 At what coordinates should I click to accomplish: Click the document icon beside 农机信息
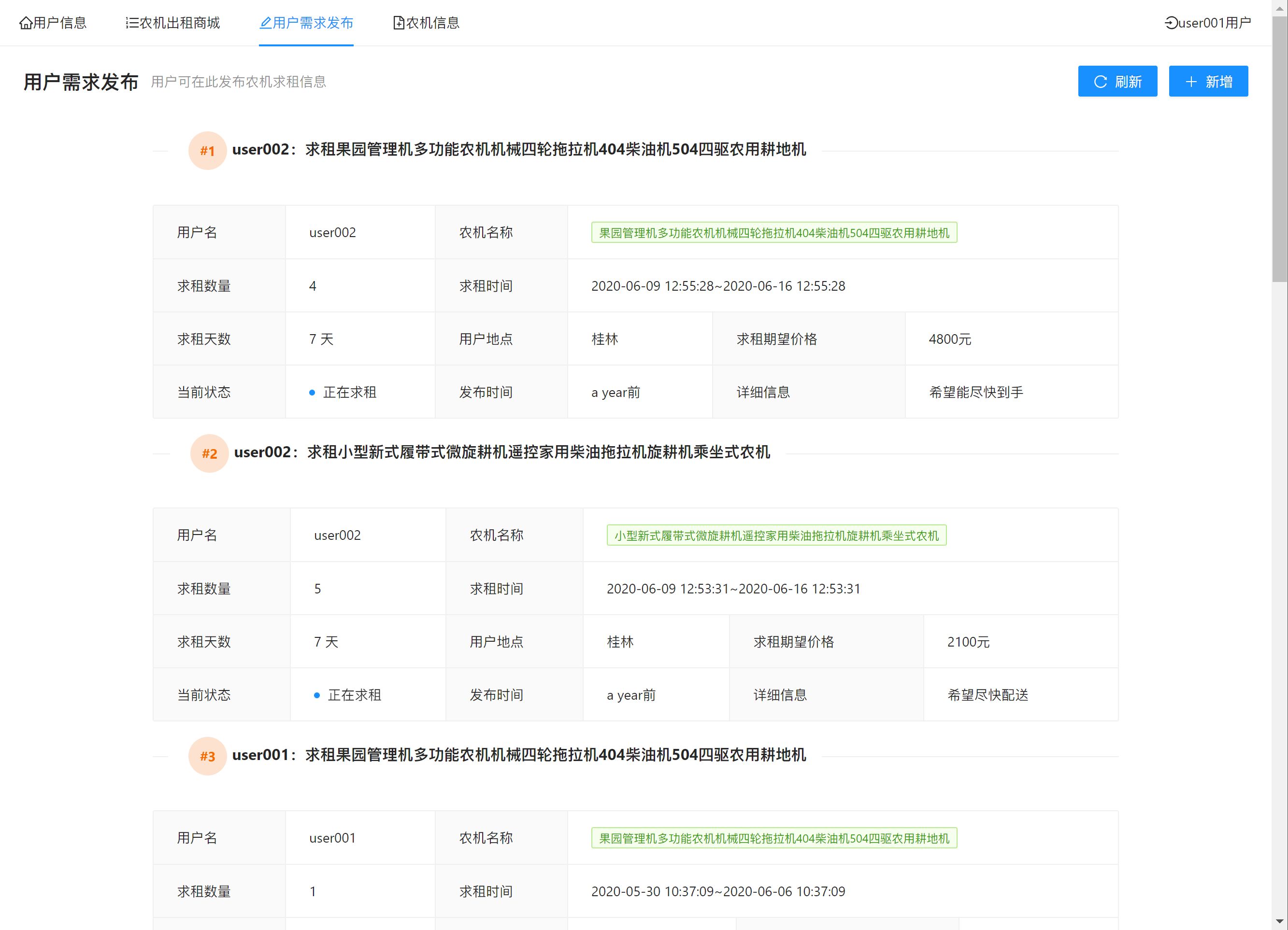398,23
